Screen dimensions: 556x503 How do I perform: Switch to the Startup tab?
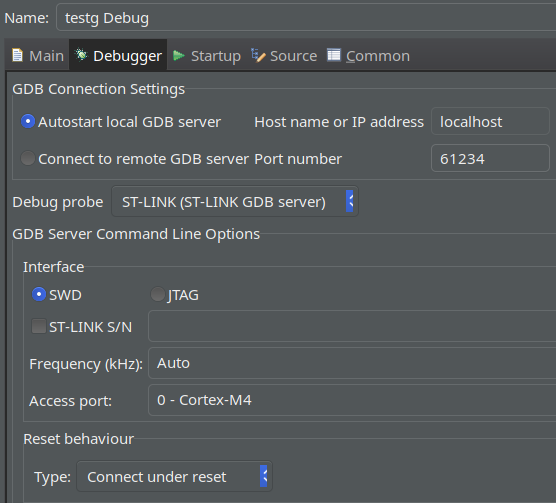click(x=207, y=56)
